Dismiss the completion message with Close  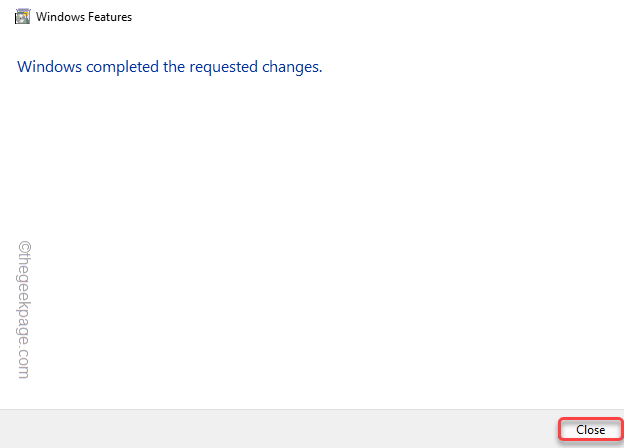click(x=591, y=430)
